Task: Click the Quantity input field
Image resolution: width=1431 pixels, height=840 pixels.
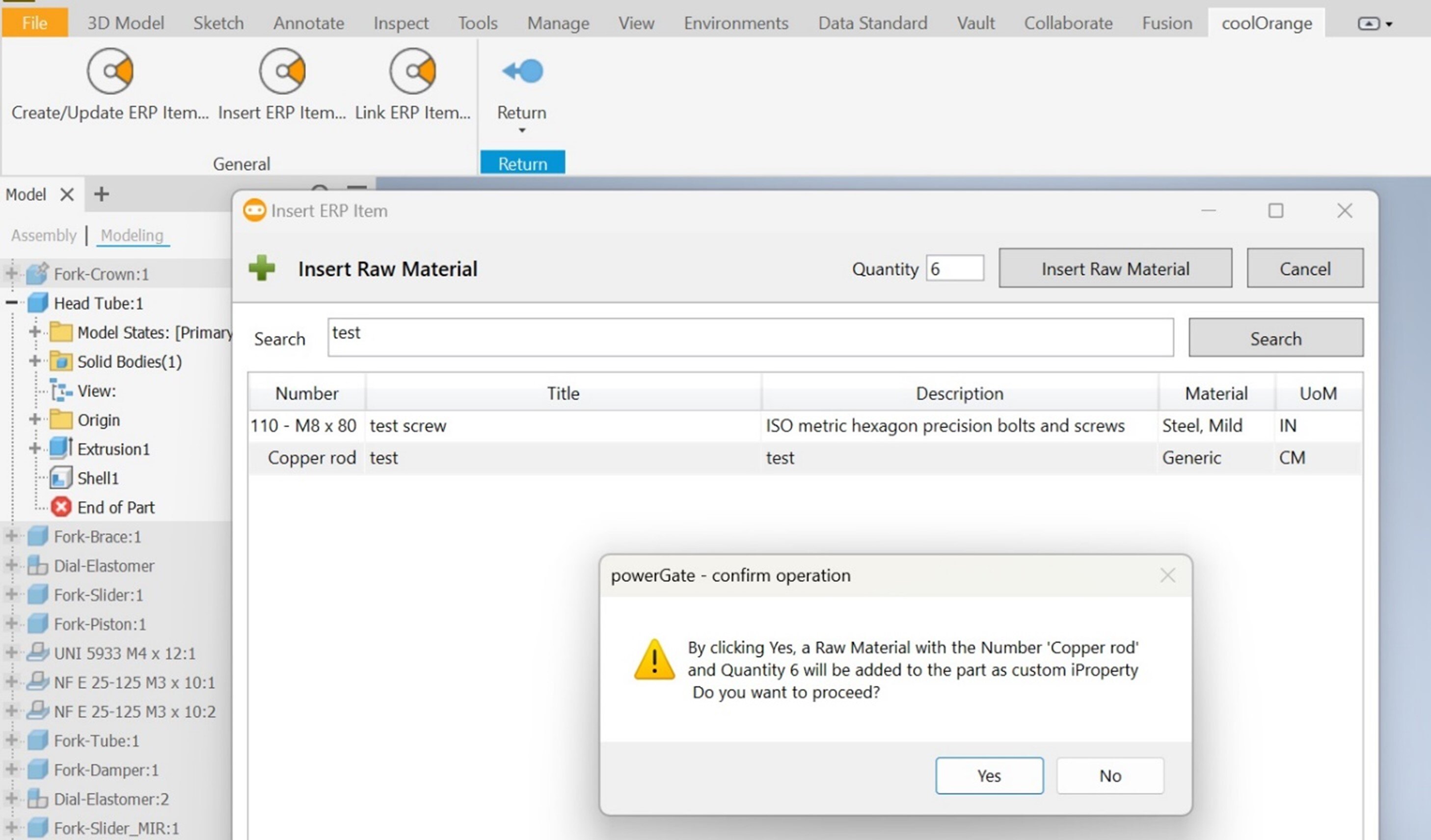Action: pyautogui.click(x=955, y=268)
